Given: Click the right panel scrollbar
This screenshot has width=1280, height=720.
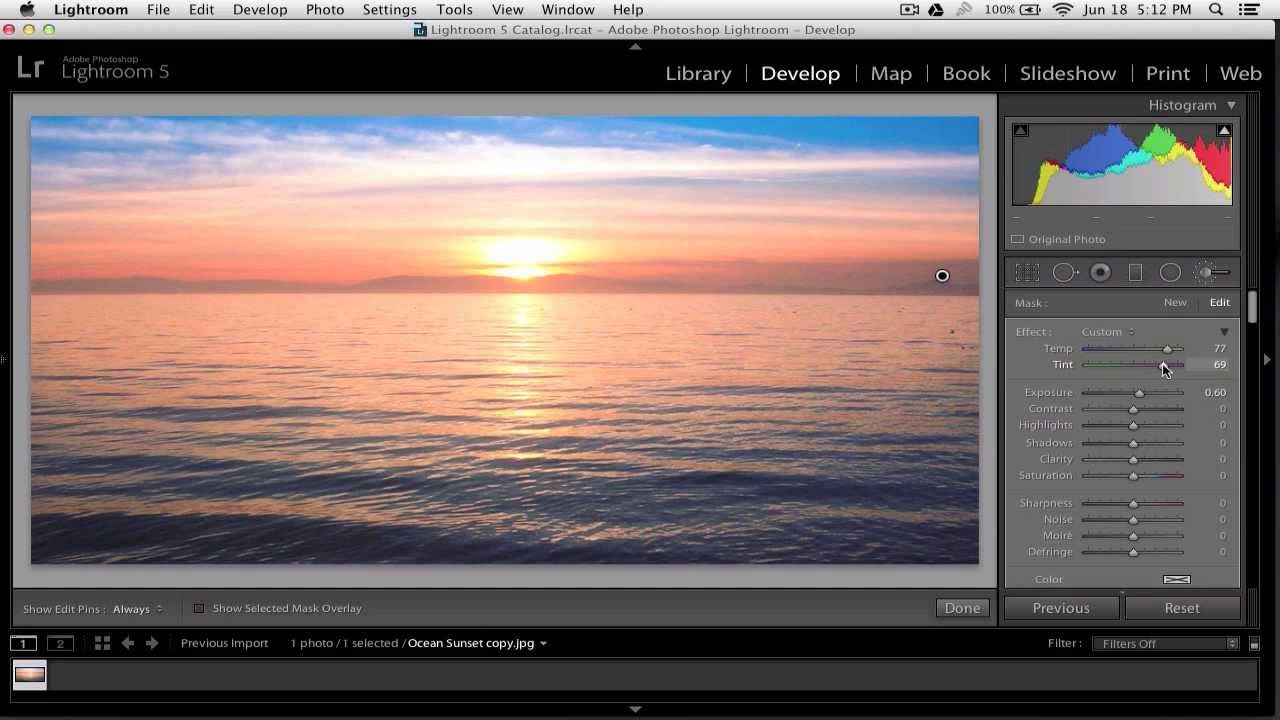Looking at the screenshot, I should (x=1252, y=307).
